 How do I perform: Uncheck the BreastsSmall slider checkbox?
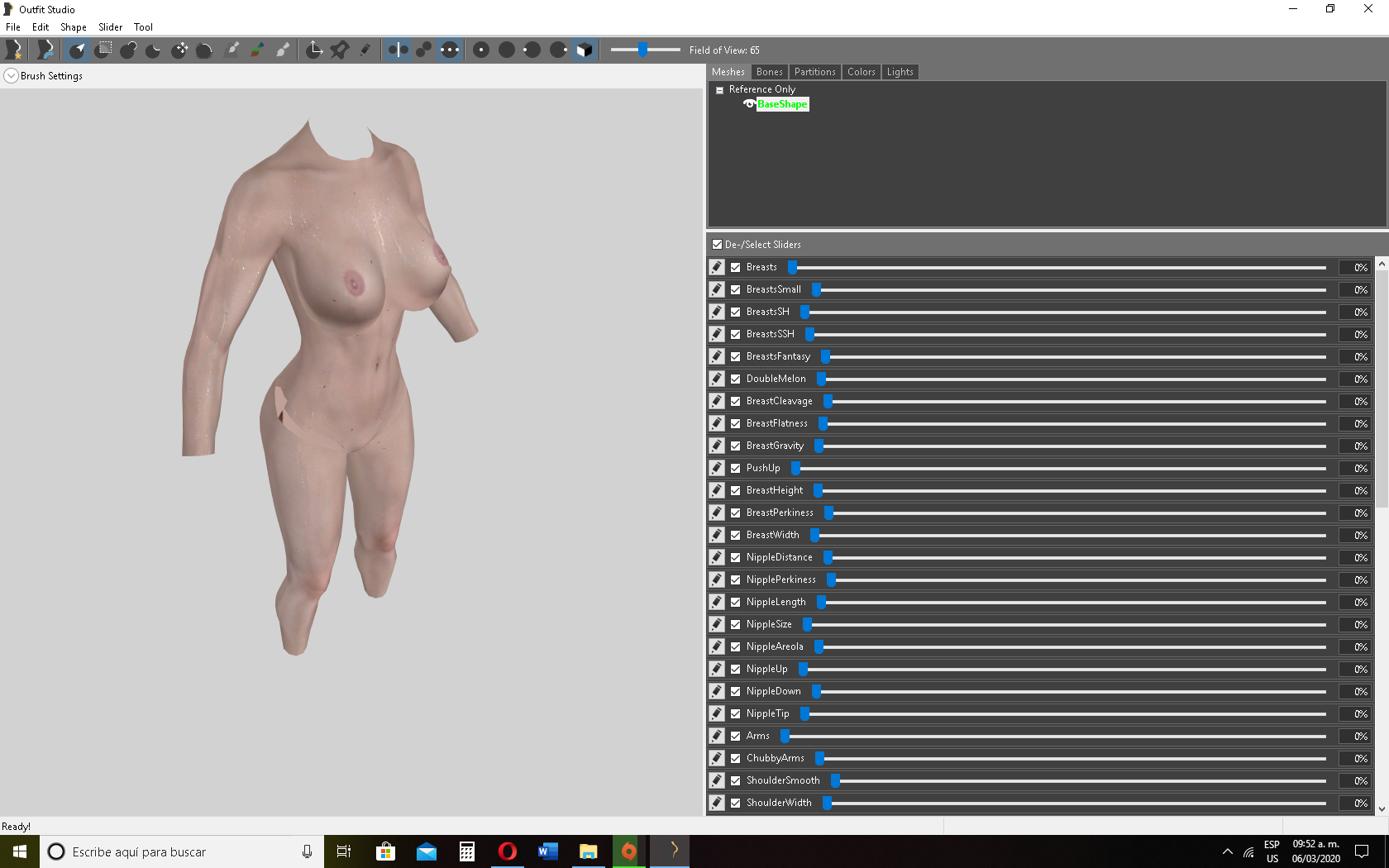point(735,289)
